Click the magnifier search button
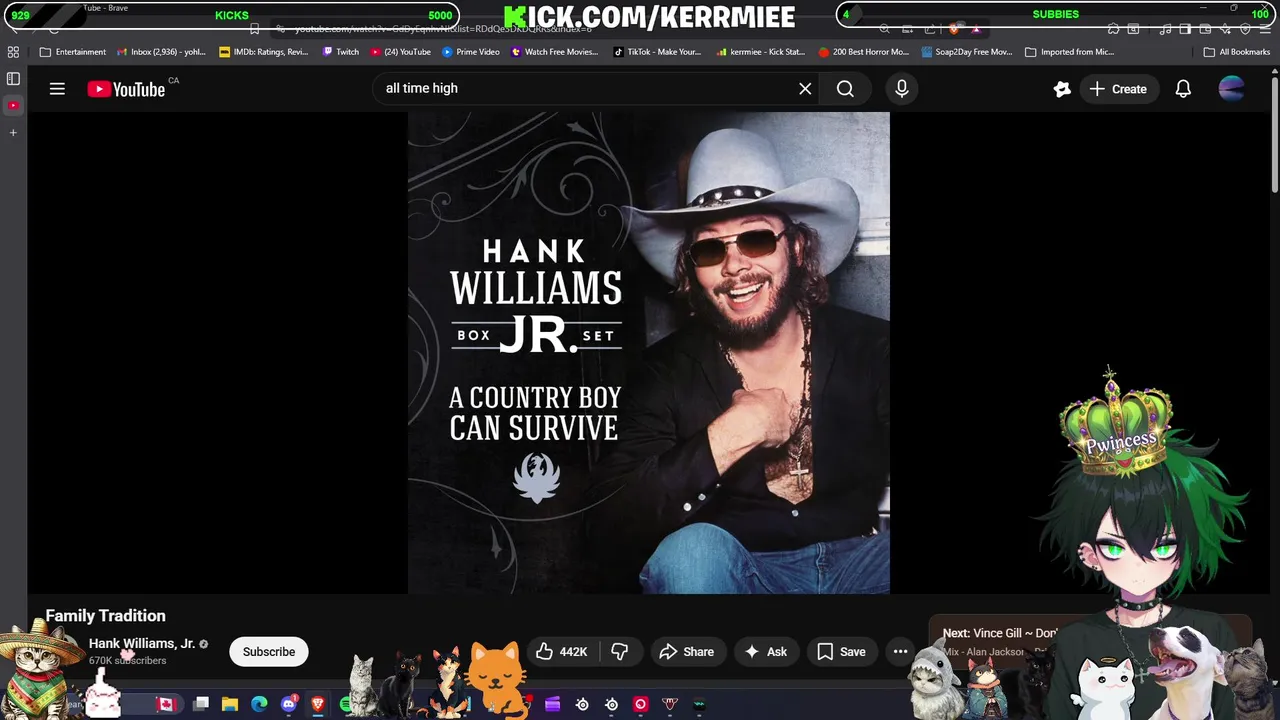Screen dimensions: 1280x720 tap(845, 89)
